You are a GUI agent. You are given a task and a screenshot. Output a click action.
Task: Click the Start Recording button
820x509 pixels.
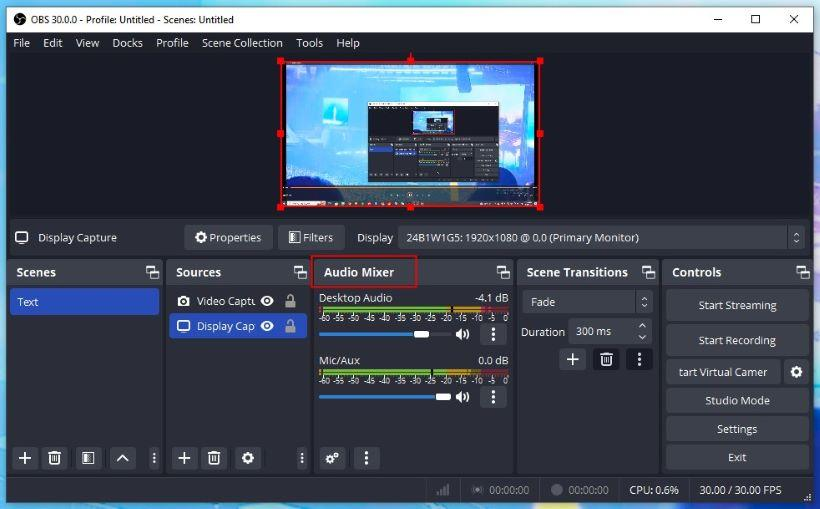pyautogui.click(x=737, y=341)
